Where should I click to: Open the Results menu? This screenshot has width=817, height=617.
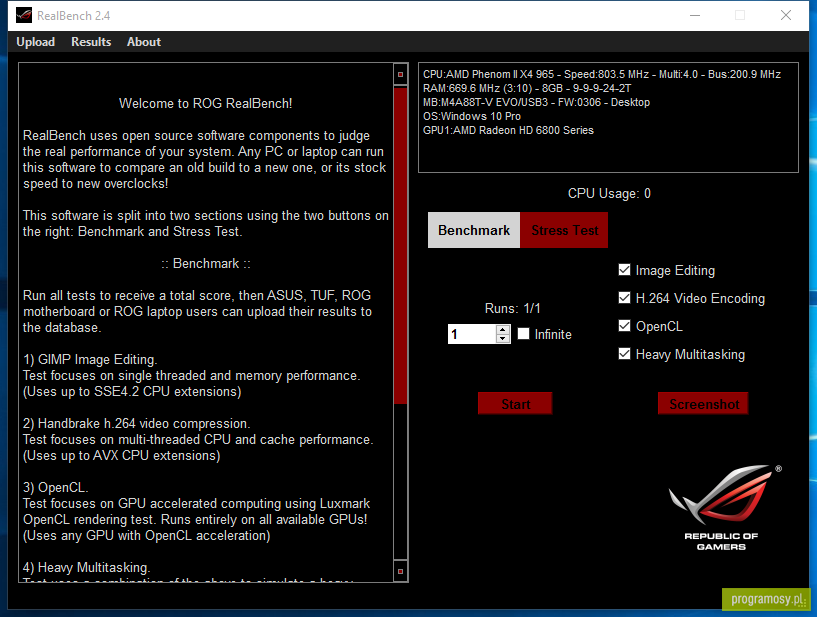pyautogui.click(x=91, y=42)
